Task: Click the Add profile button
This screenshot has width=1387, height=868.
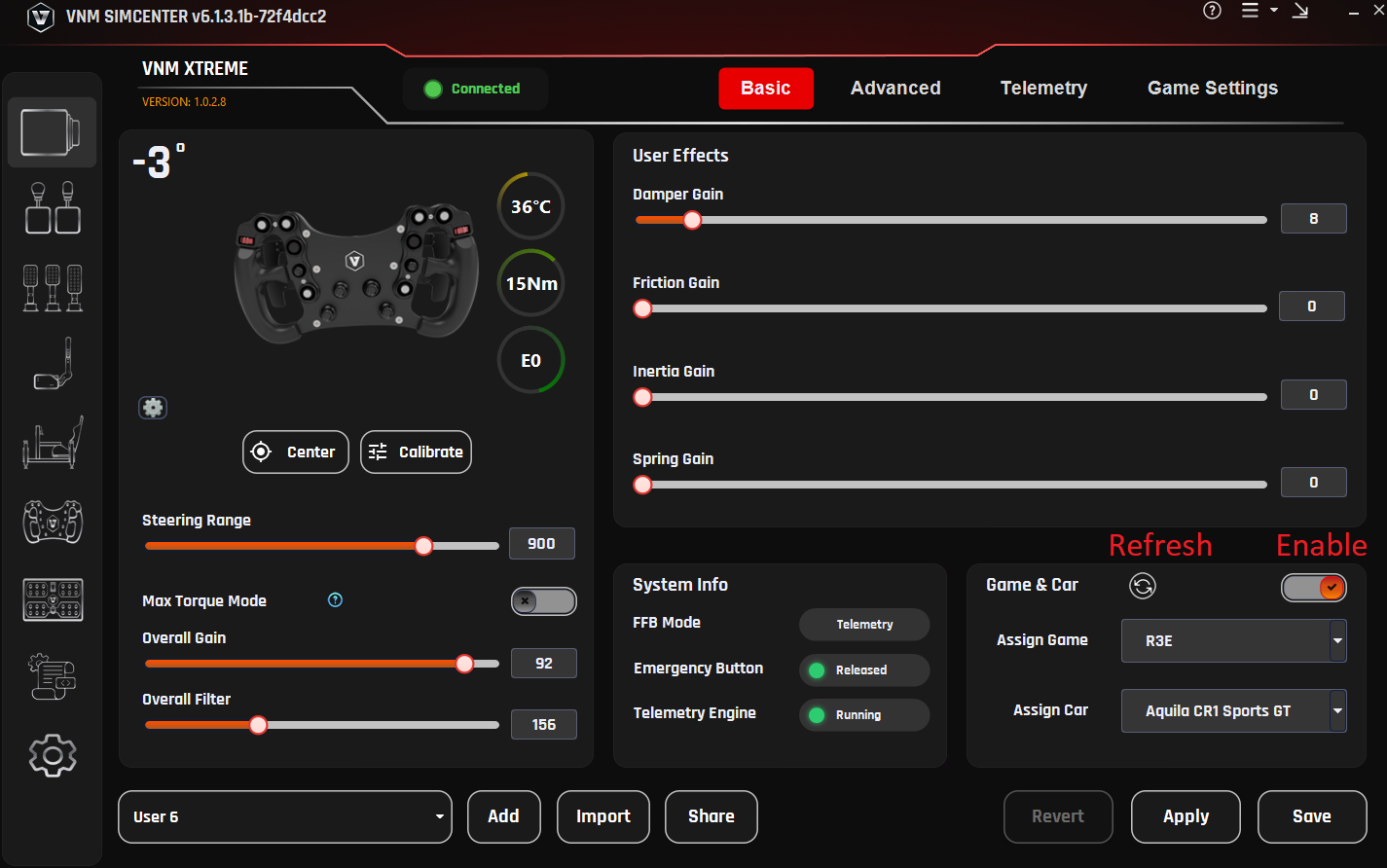Action: point(503,816)
